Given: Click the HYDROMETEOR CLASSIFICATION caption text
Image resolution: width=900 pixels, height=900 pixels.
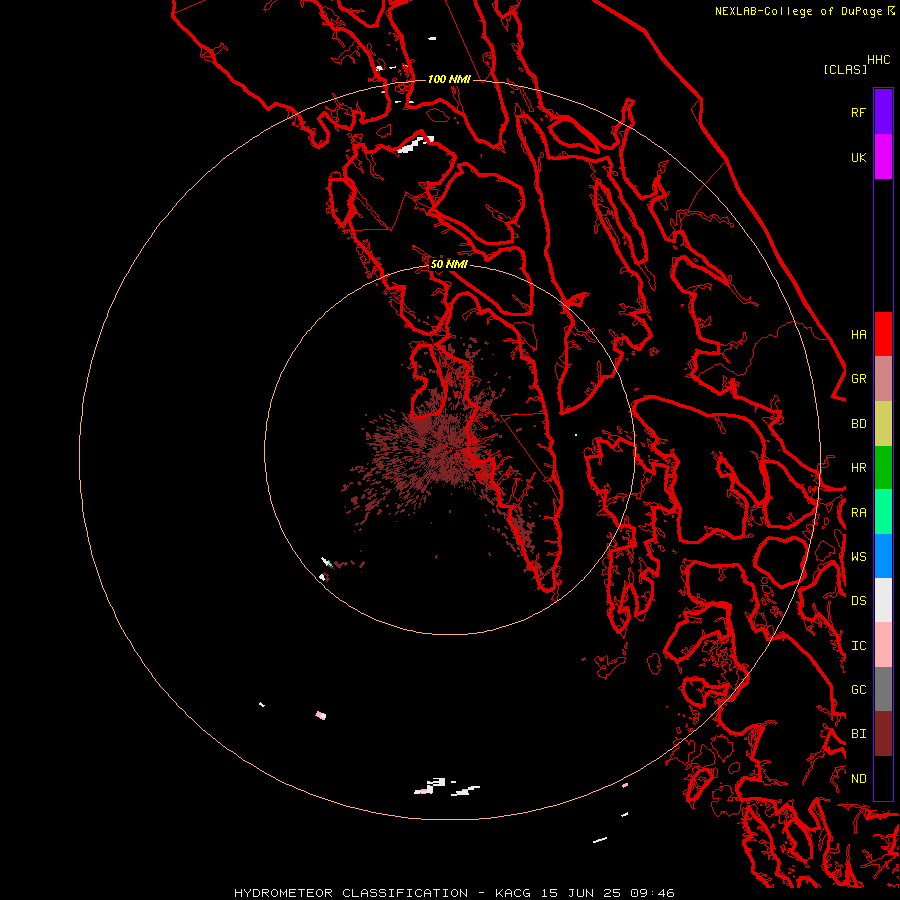Looking at the screenshot, I should (351, 893).
